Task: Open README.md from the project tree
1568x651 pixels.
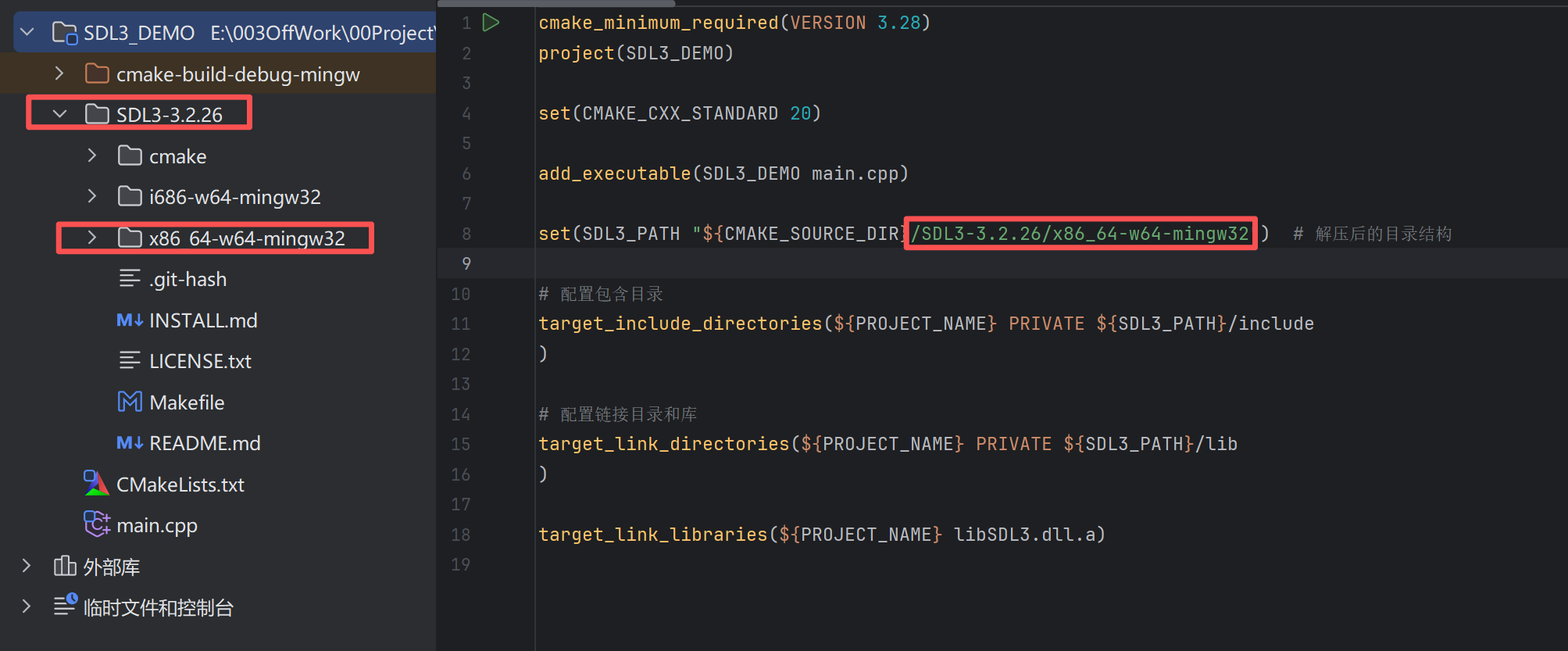Action: [x=205, y=443]
